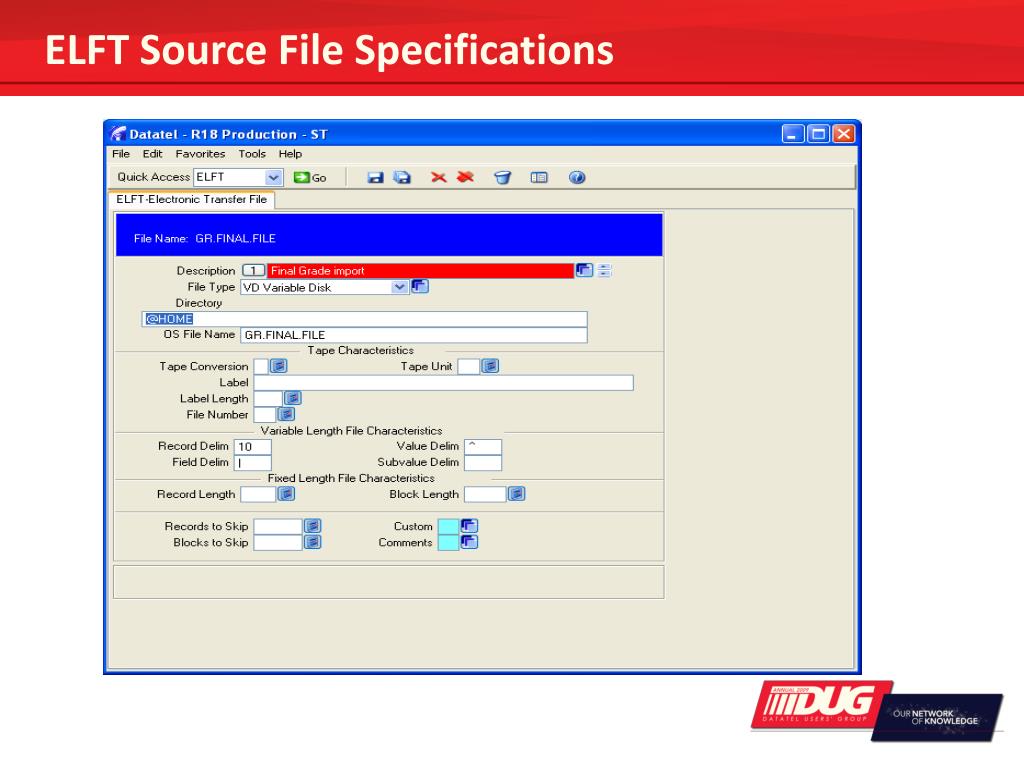Close the Datatel window

[x=843, y=134]
